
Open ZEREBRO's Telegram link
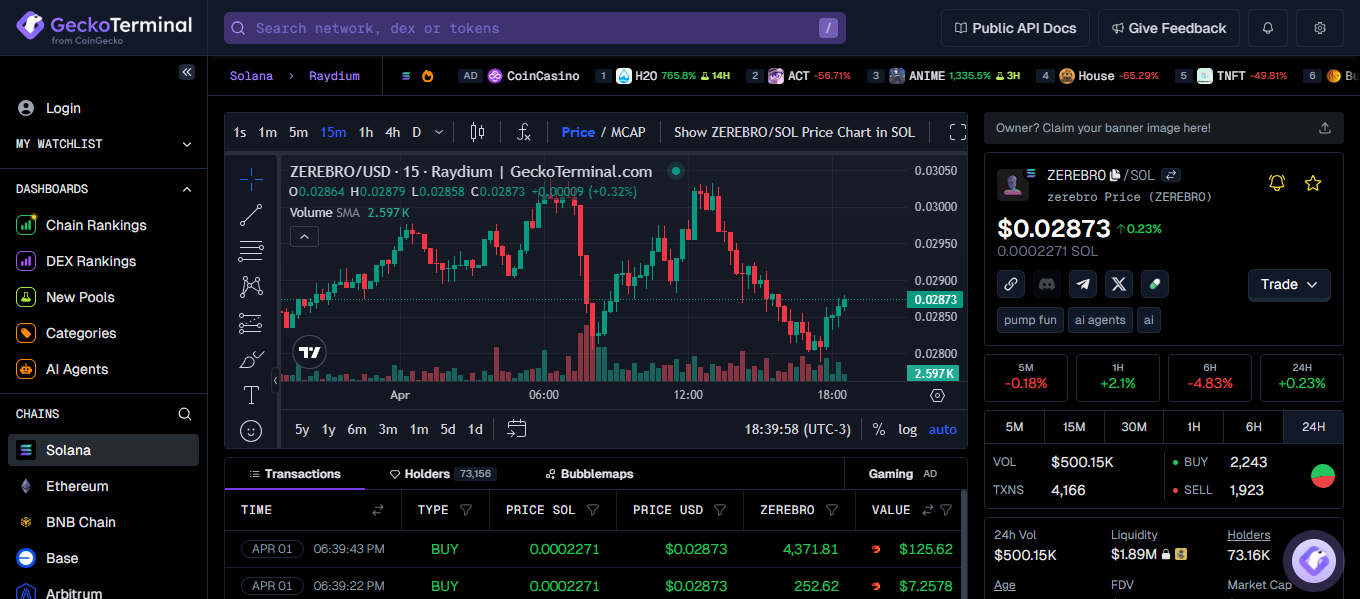1082,284
